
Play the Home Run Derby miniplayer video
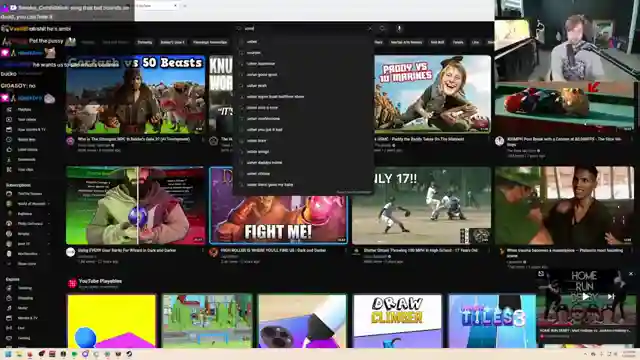click(585, 297)
